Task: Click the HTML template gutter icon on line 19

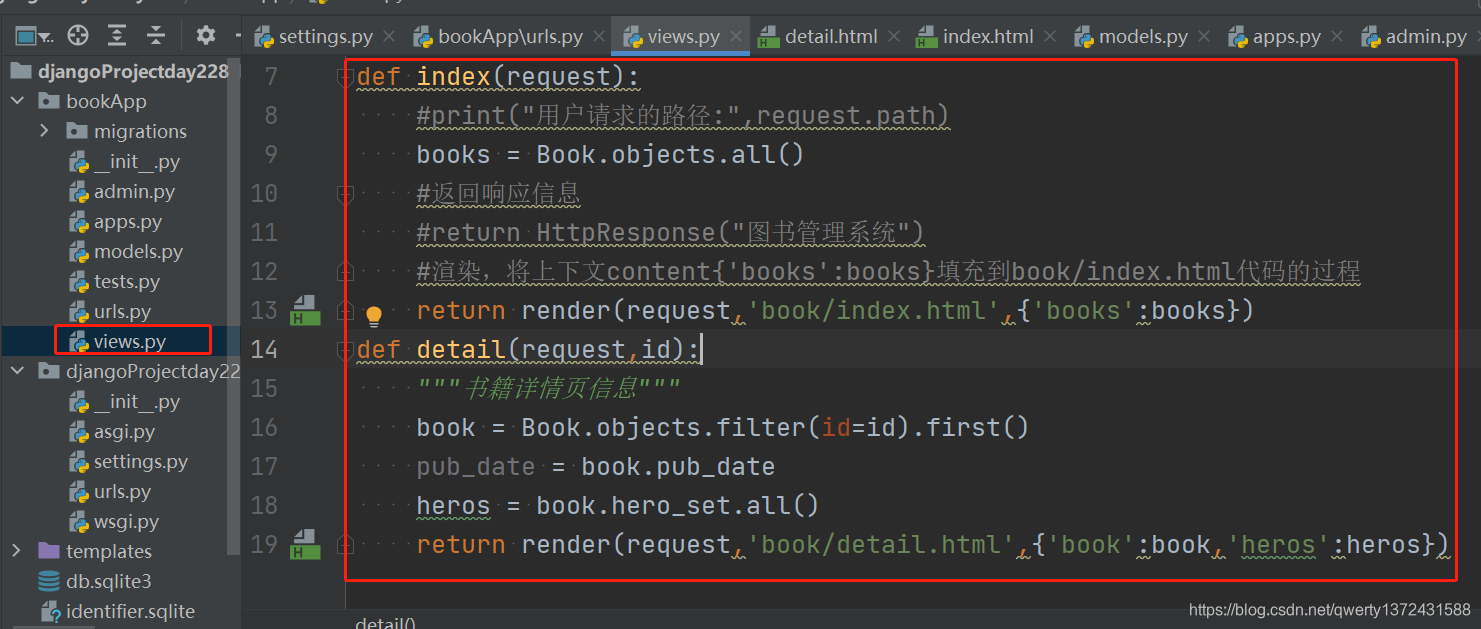Action: 305,544
